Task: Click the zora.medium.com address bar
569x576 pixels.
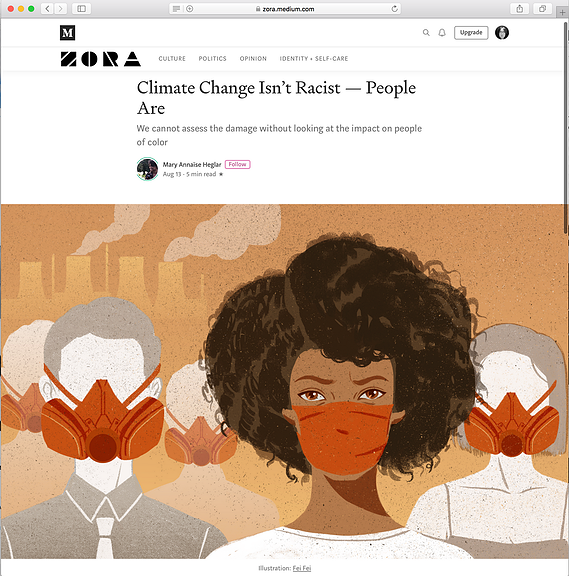Action: 285,9
